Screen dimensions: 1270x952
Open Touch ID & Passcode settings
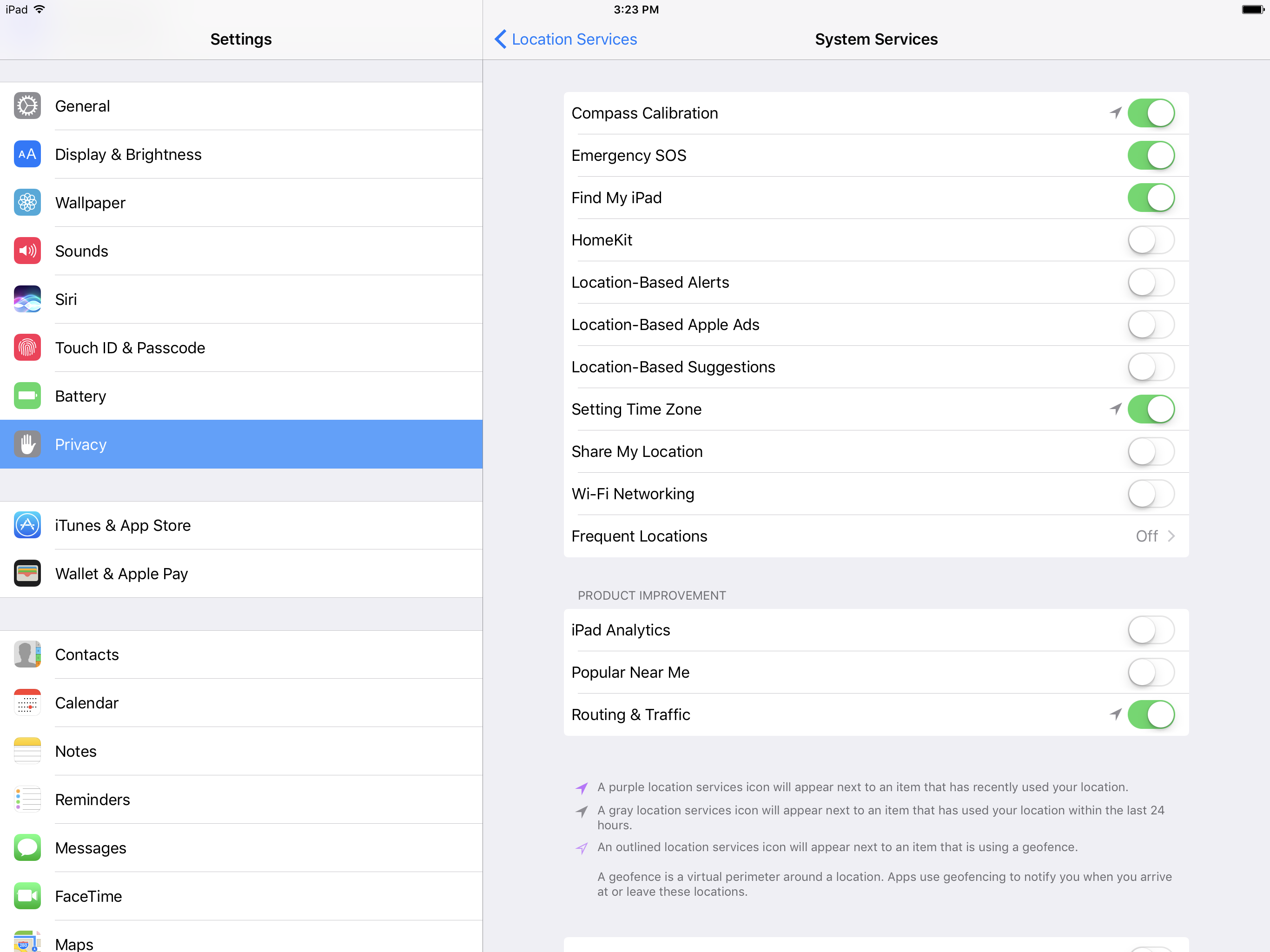tap(241, 347)
